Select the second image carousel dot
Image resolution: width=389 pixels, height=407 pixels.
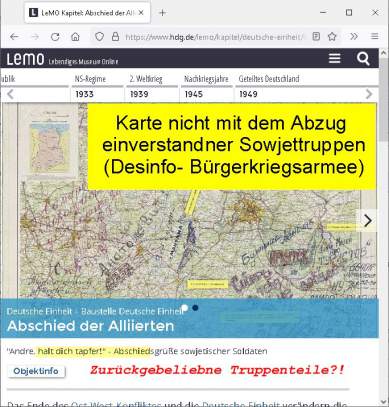click(x=195, y=308)
